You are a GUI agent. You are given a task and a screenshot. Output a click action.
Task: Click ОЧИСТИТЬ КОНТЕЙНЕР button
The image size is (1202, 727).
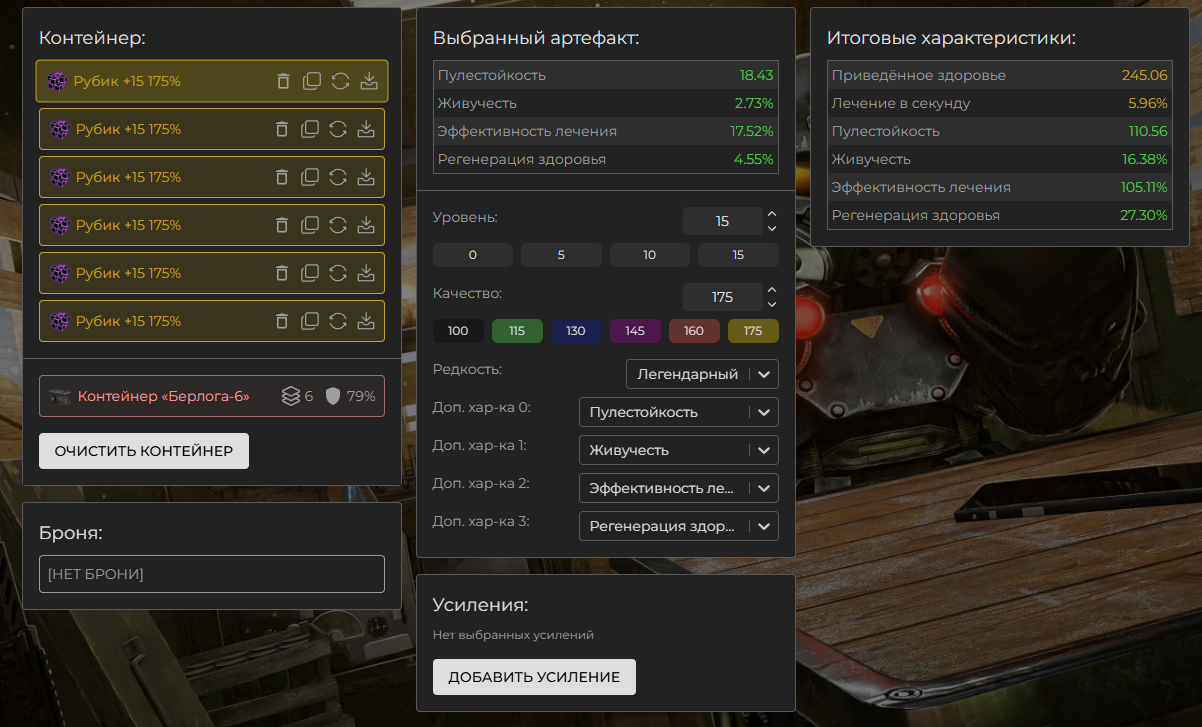[x=144, y=451]
